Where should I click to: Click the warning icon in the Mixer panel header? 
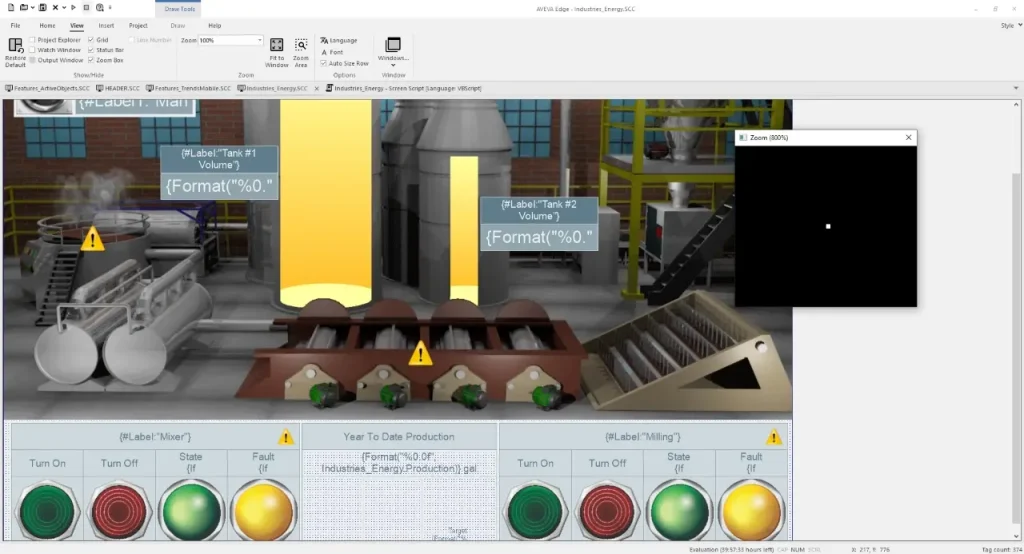coord(285,436)
